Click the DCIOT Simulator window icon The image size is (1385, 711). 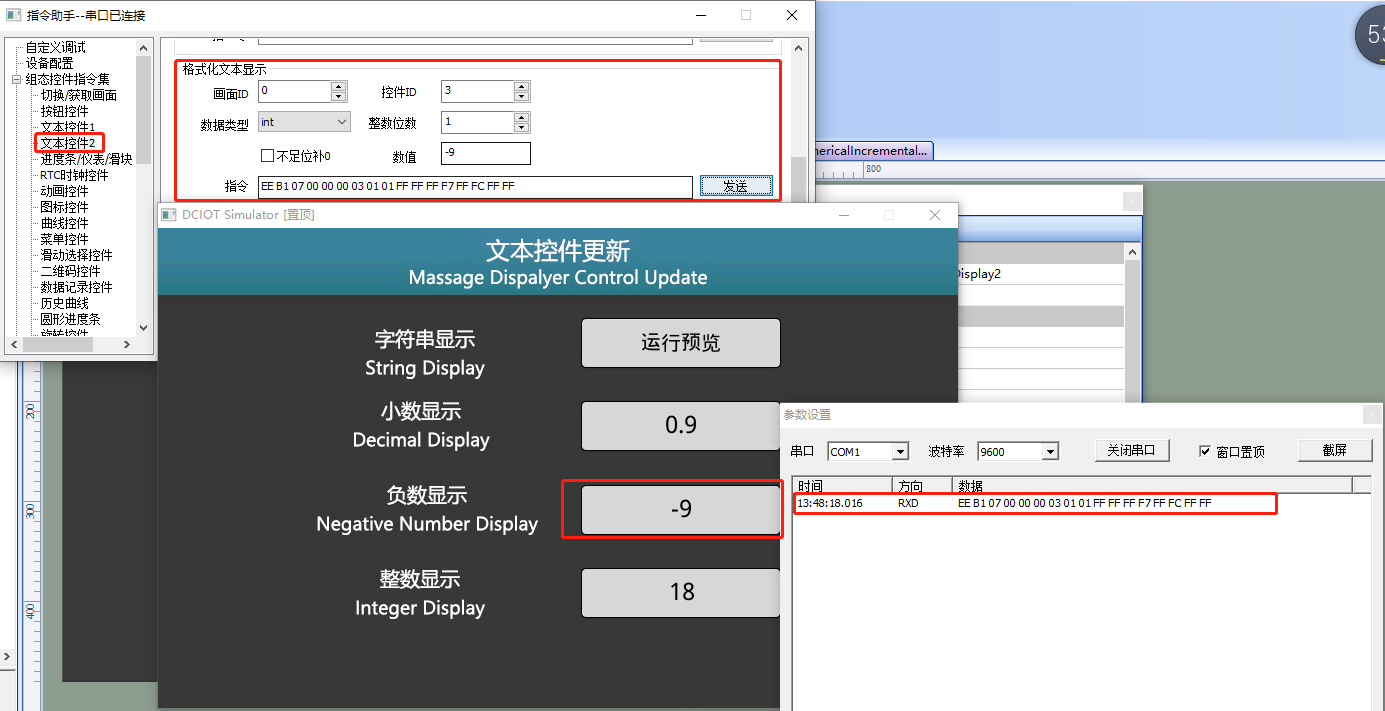coord(169,215)
